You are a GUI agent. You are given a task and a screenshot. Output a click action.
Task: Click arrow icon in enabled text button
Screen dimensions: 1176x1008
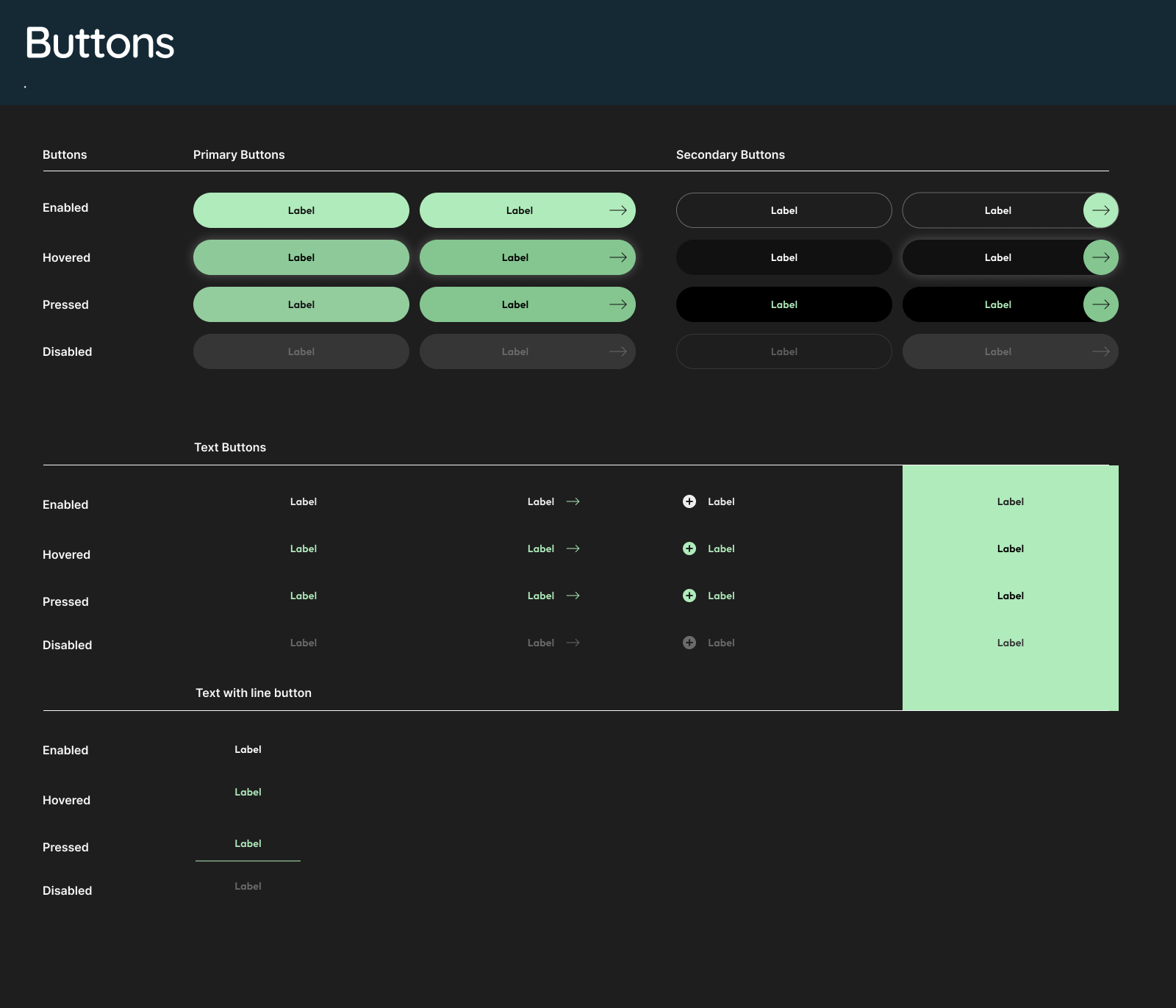coord(573,501)
